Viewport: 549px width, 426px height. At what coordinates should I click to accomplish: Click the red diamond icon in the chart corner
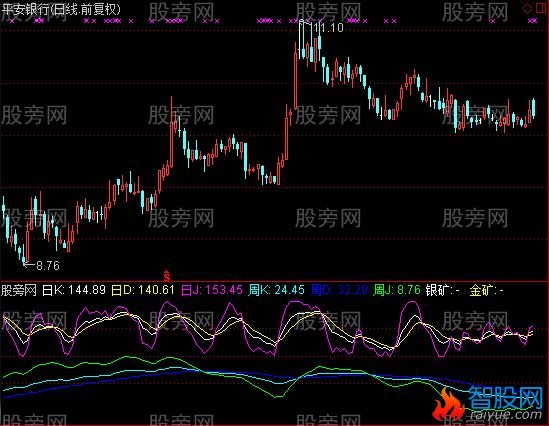coord(528,9)
